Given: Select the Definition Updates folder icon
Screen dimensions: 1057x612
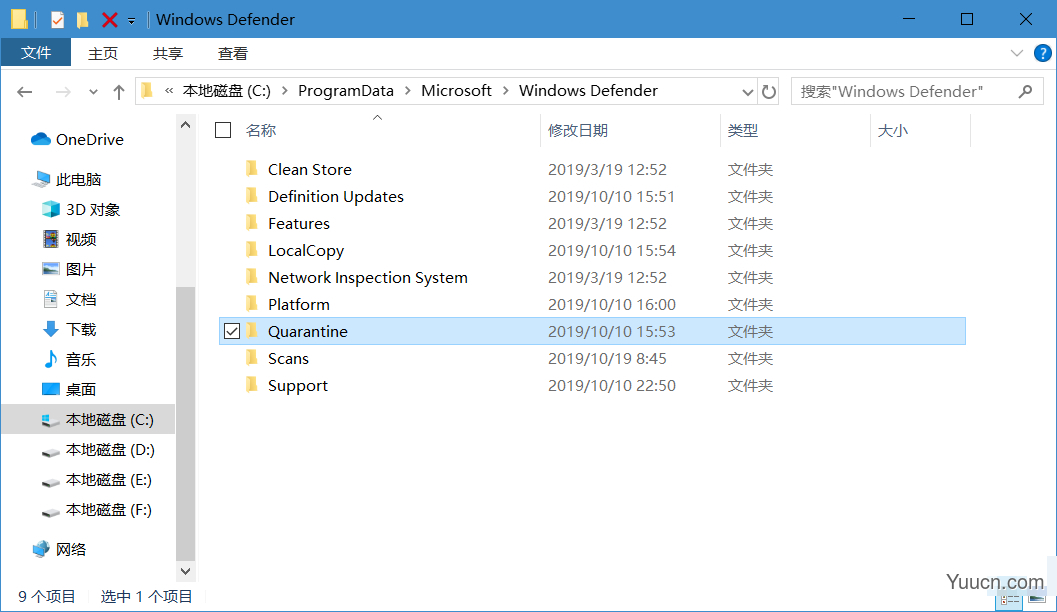Looking at the screenshot, I should [252, 195].
